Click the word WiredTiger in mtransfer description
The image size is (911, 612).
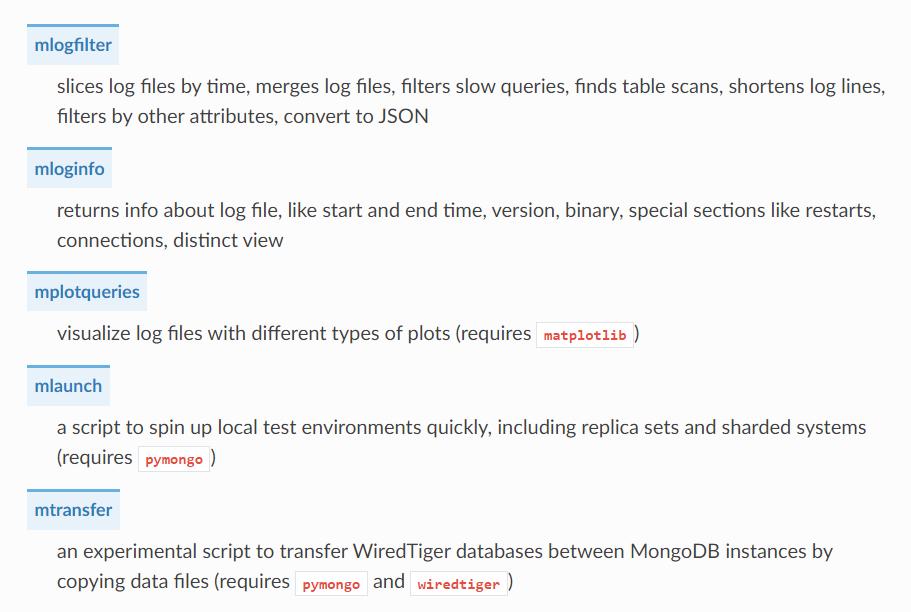coord(401,551)
